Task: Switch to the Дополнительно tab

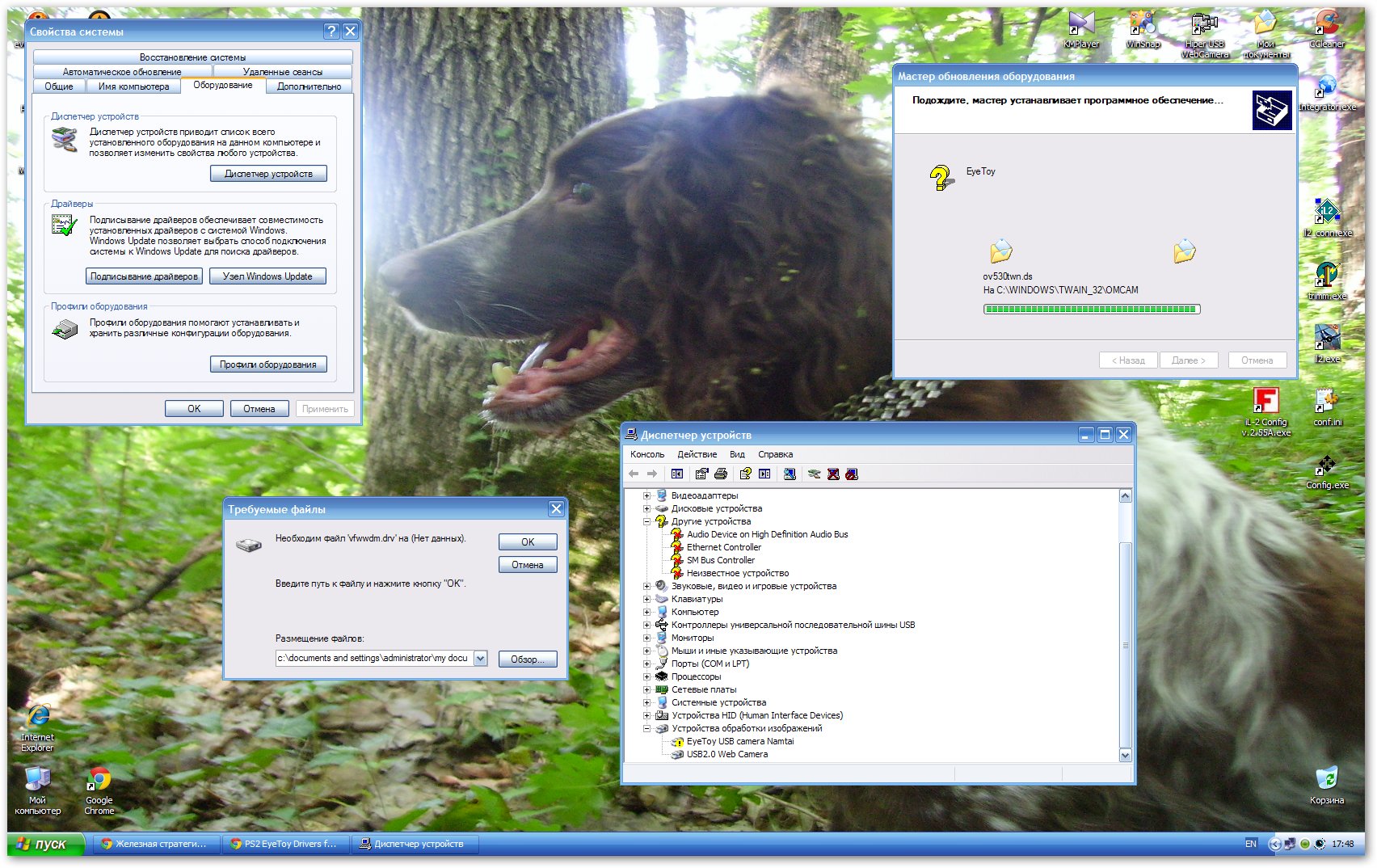Action: [310, 86]
